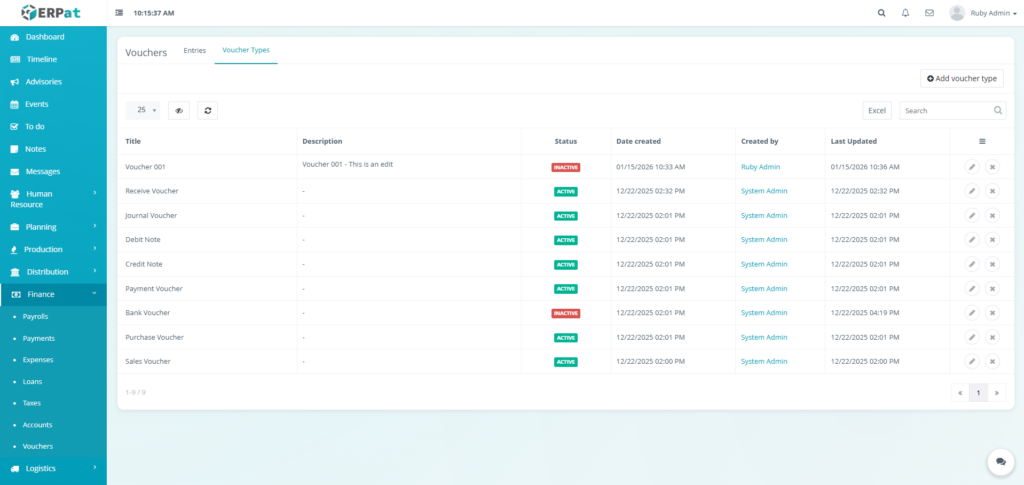Viewport: 1024px width, 485px height.
Task: Switch to the Entries tab
Action: tap(195, 50)
